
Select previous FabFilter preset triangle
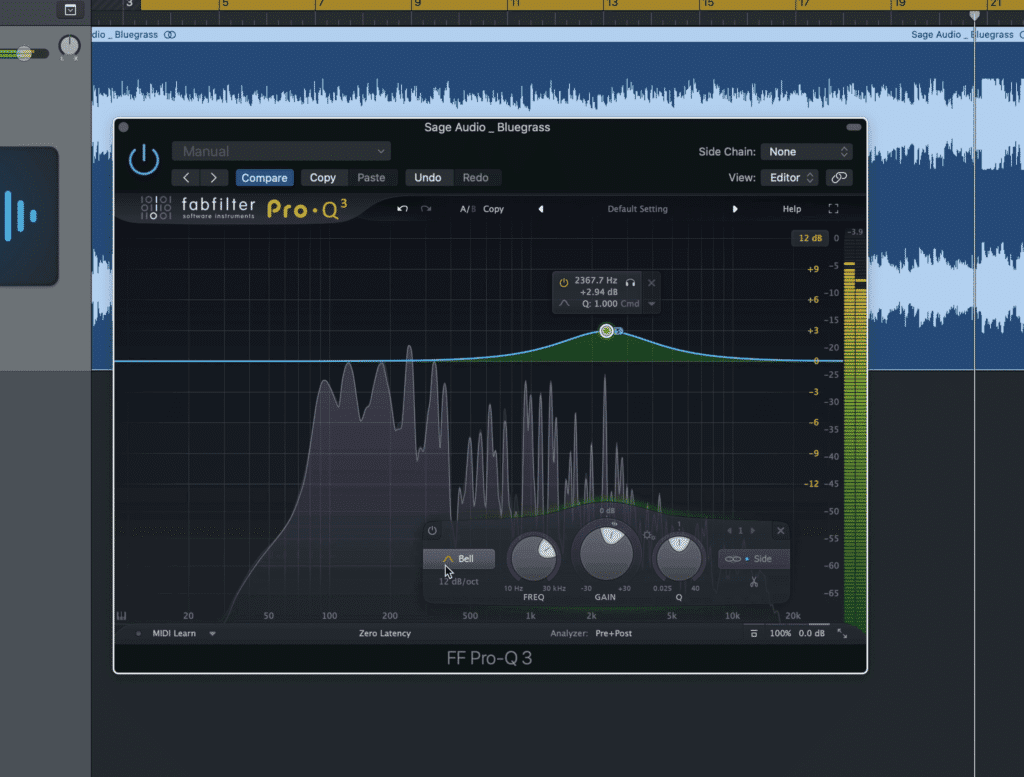click(541, 209)
